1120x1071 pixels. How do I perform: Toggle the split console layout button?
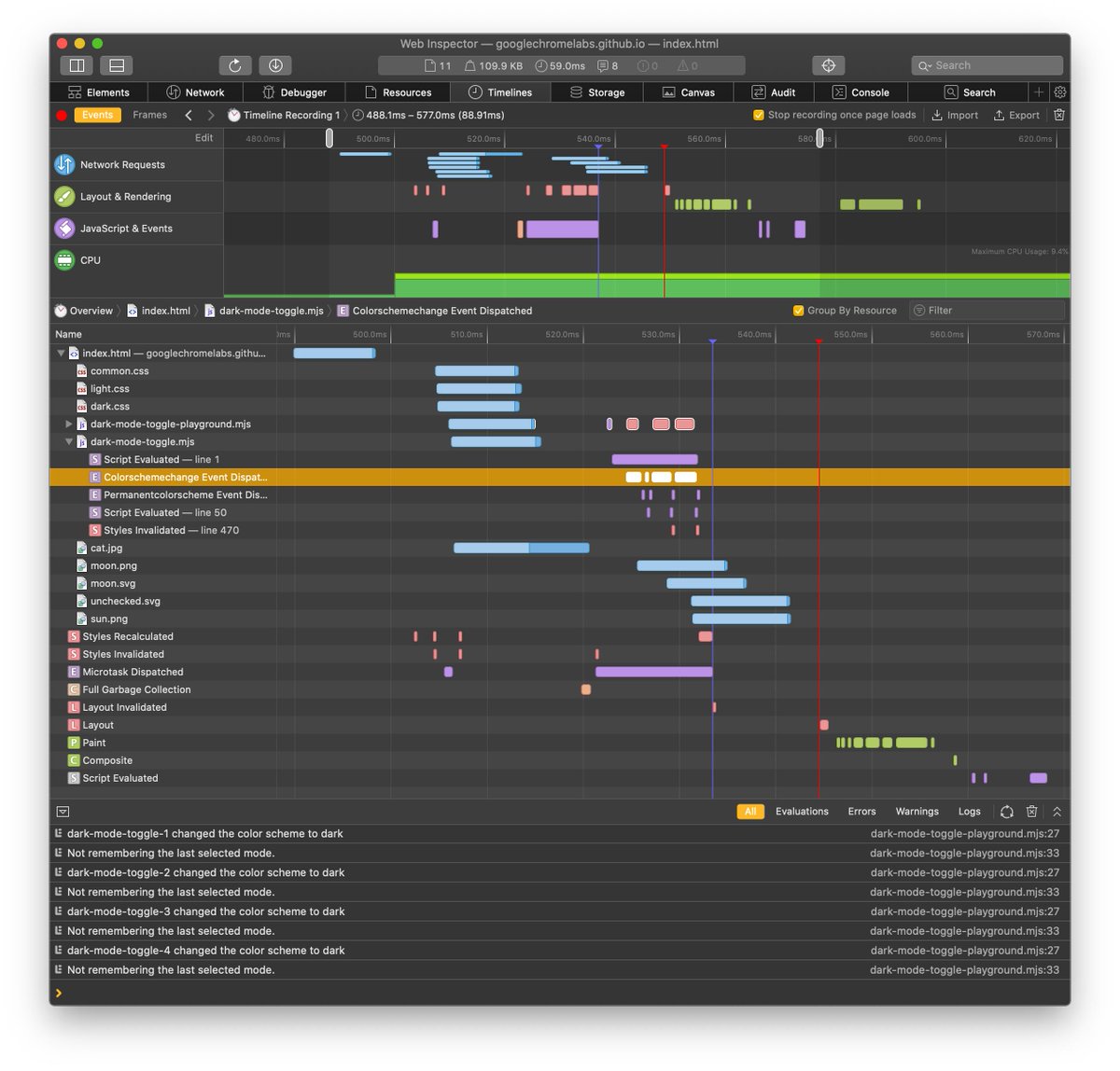coord(117,65)
